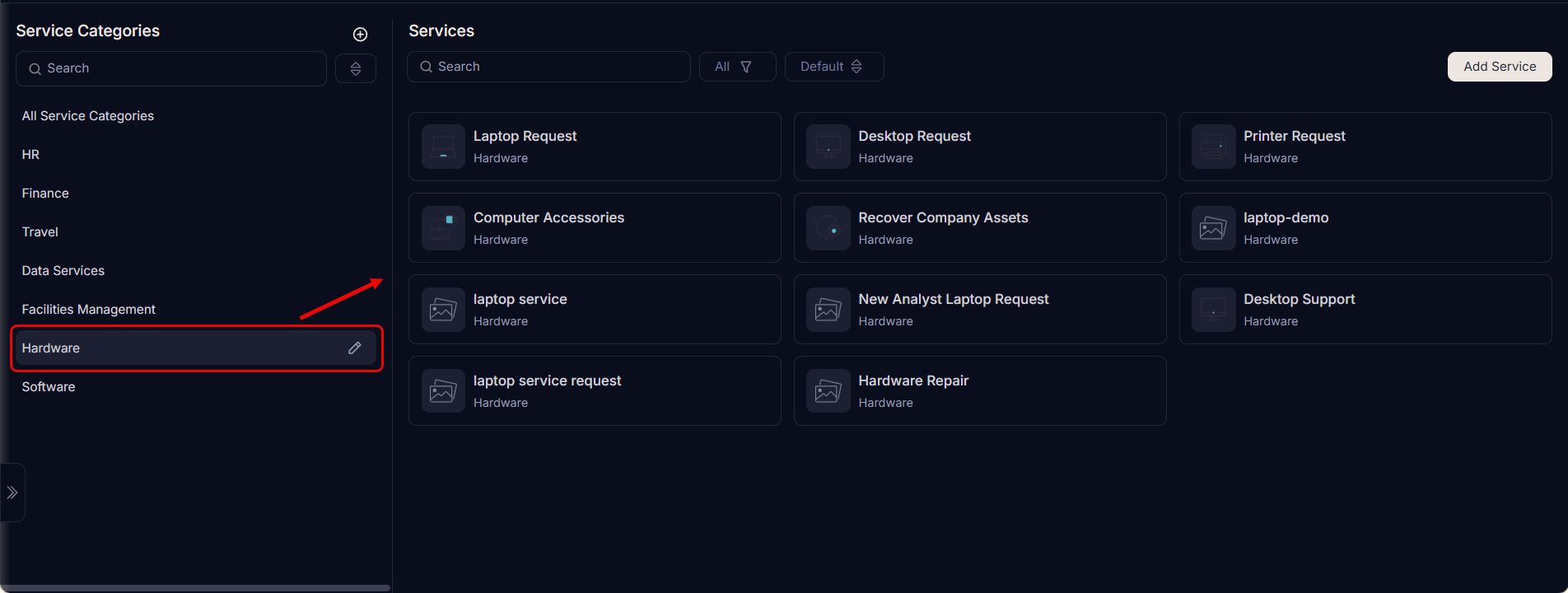
Task: Select the Data Services category
Action: click(x=63, y=271)
